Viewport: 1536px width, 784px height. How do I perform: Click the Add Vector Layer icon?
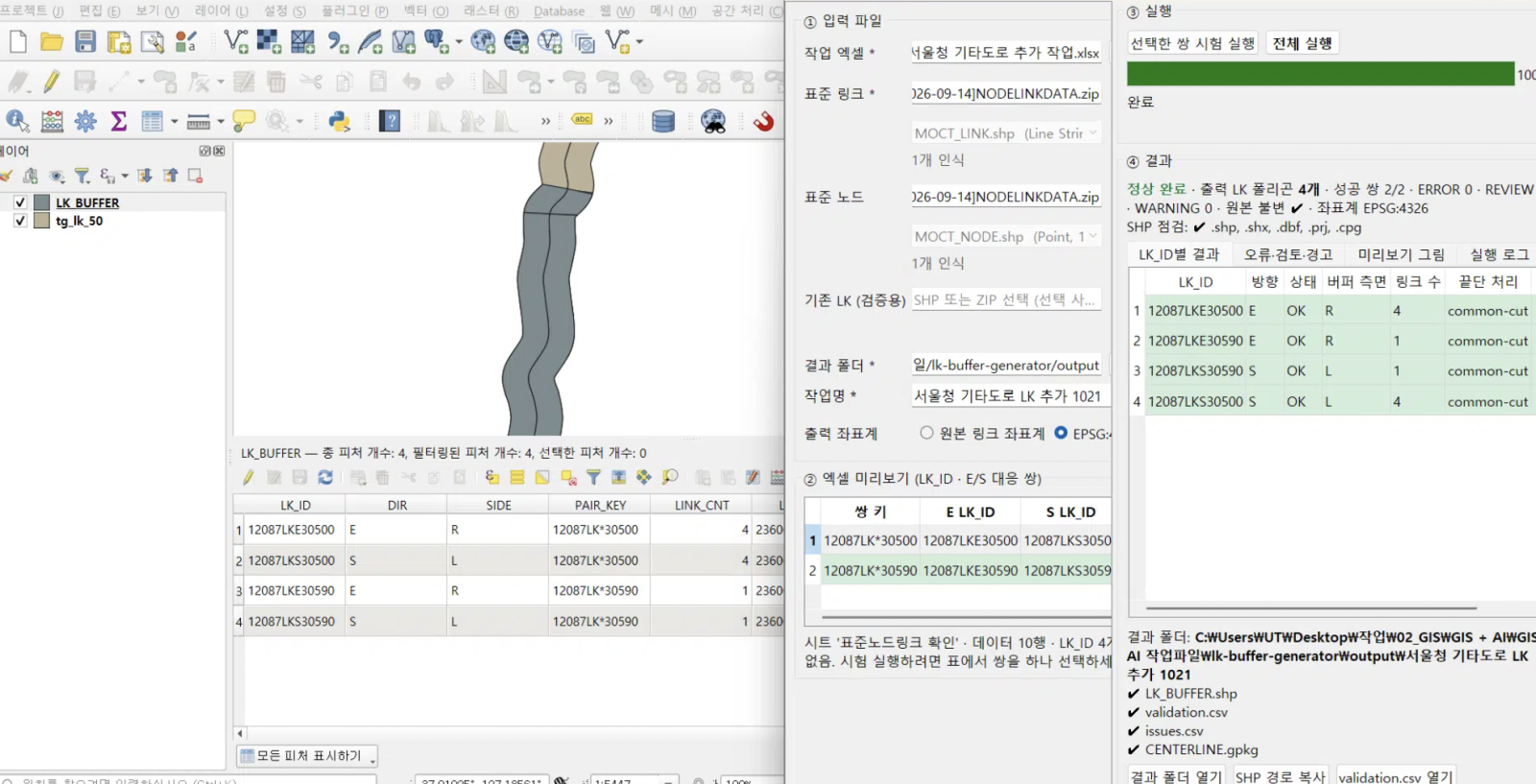coord(235,41)
